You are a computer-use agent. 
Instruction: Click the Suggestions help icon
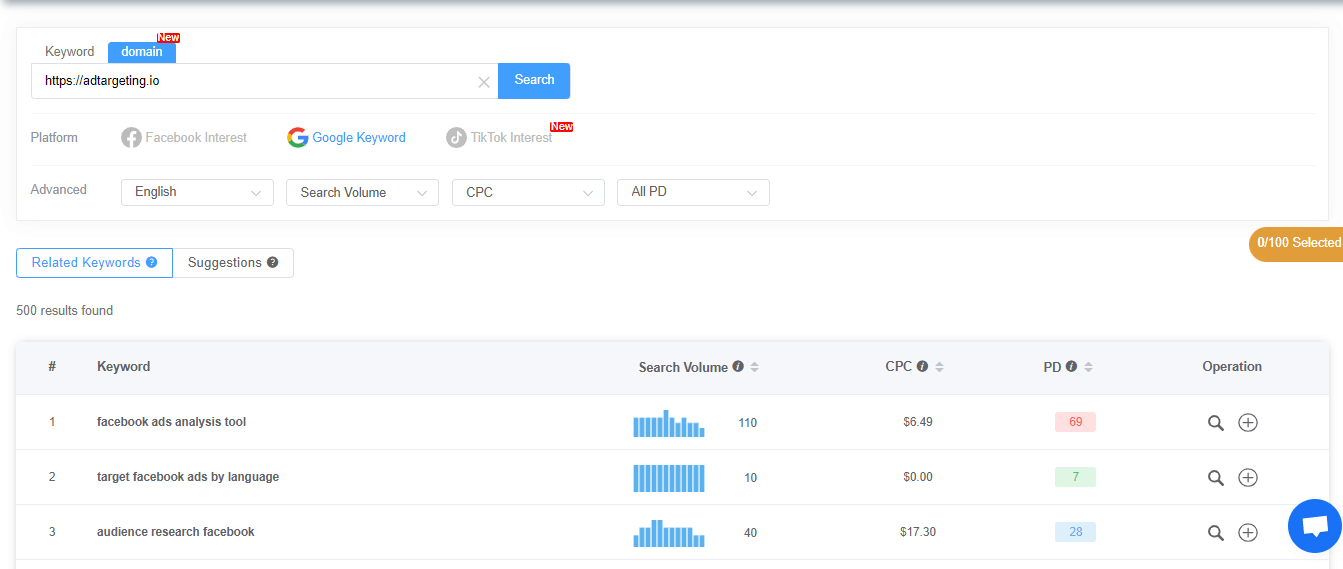pyautogui.click(x=272, y=263)
